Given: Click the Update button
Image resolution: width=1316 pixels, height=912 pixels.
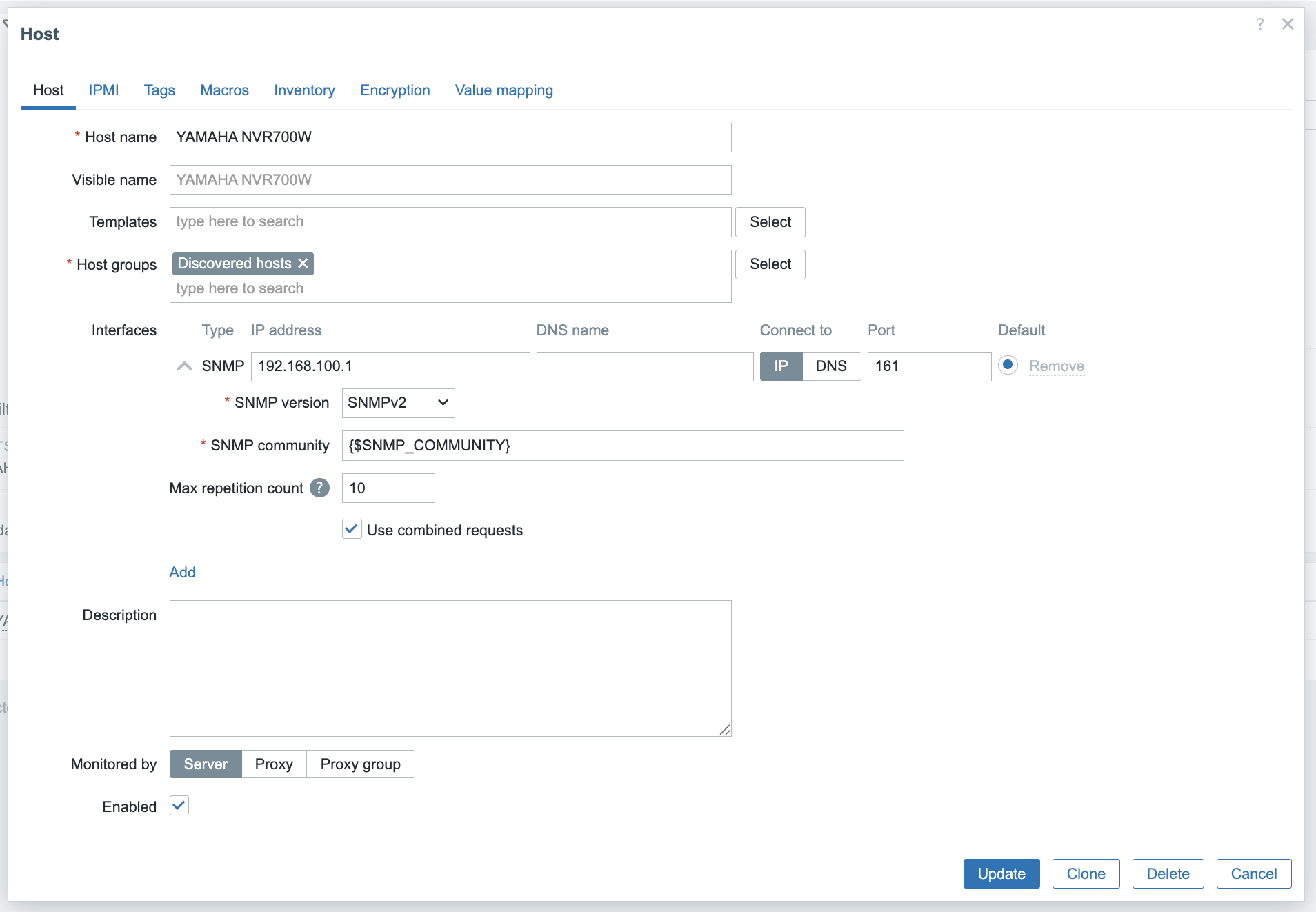Looking at the screenshot, I should [x=1001, y=873].
